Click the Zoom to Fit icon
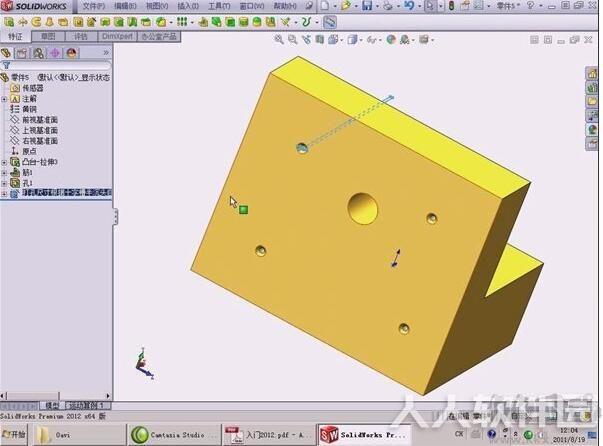The height and width of the screenshot is (446, 603). pos(279,39)
